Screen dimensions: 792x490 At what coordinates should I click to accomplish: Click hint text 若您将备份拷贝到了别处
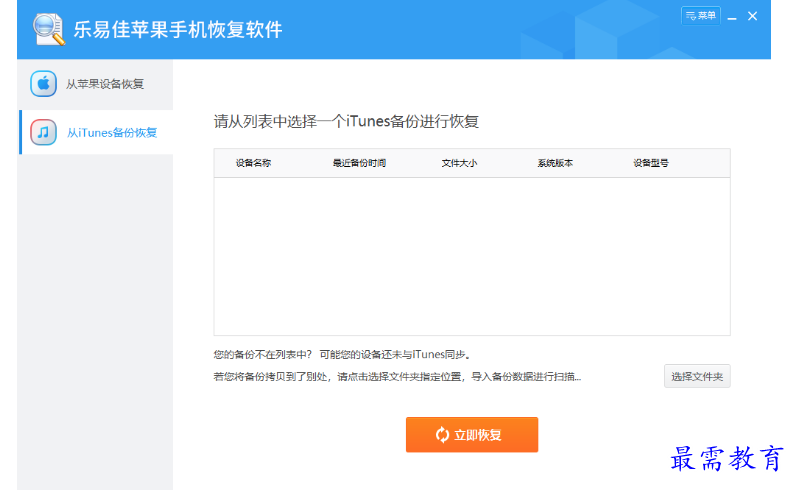click(270, 377)
